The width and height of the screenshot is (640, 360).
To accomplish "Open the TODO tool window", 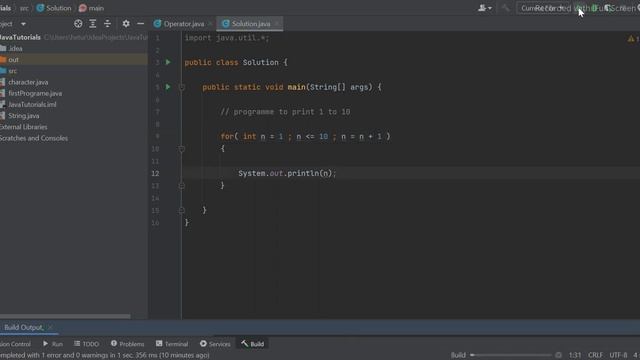I will (87, 344).
